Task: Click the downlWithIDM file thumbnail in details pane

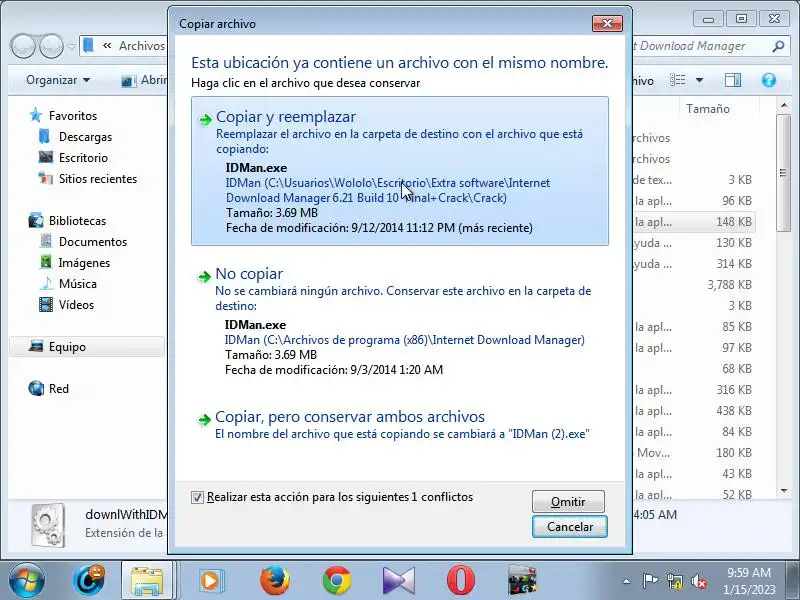Action: pyautogui.click(x=47, y=526)
